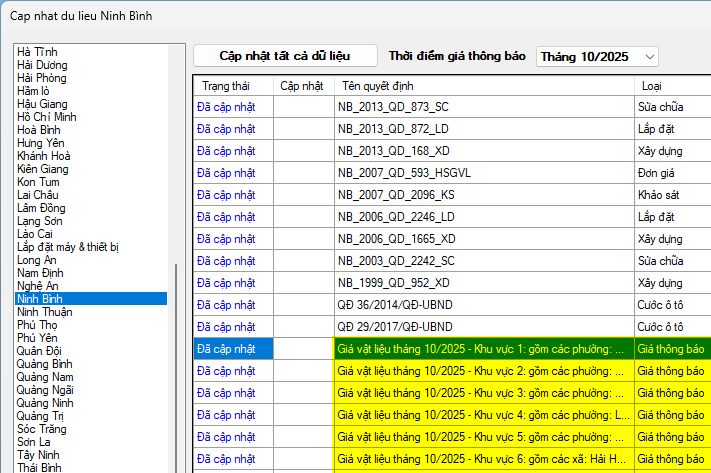This screenshot has height=473, width=711.
Task: Select 'Ninh Thuận' in province list
Action: click(x=45, y=312)
